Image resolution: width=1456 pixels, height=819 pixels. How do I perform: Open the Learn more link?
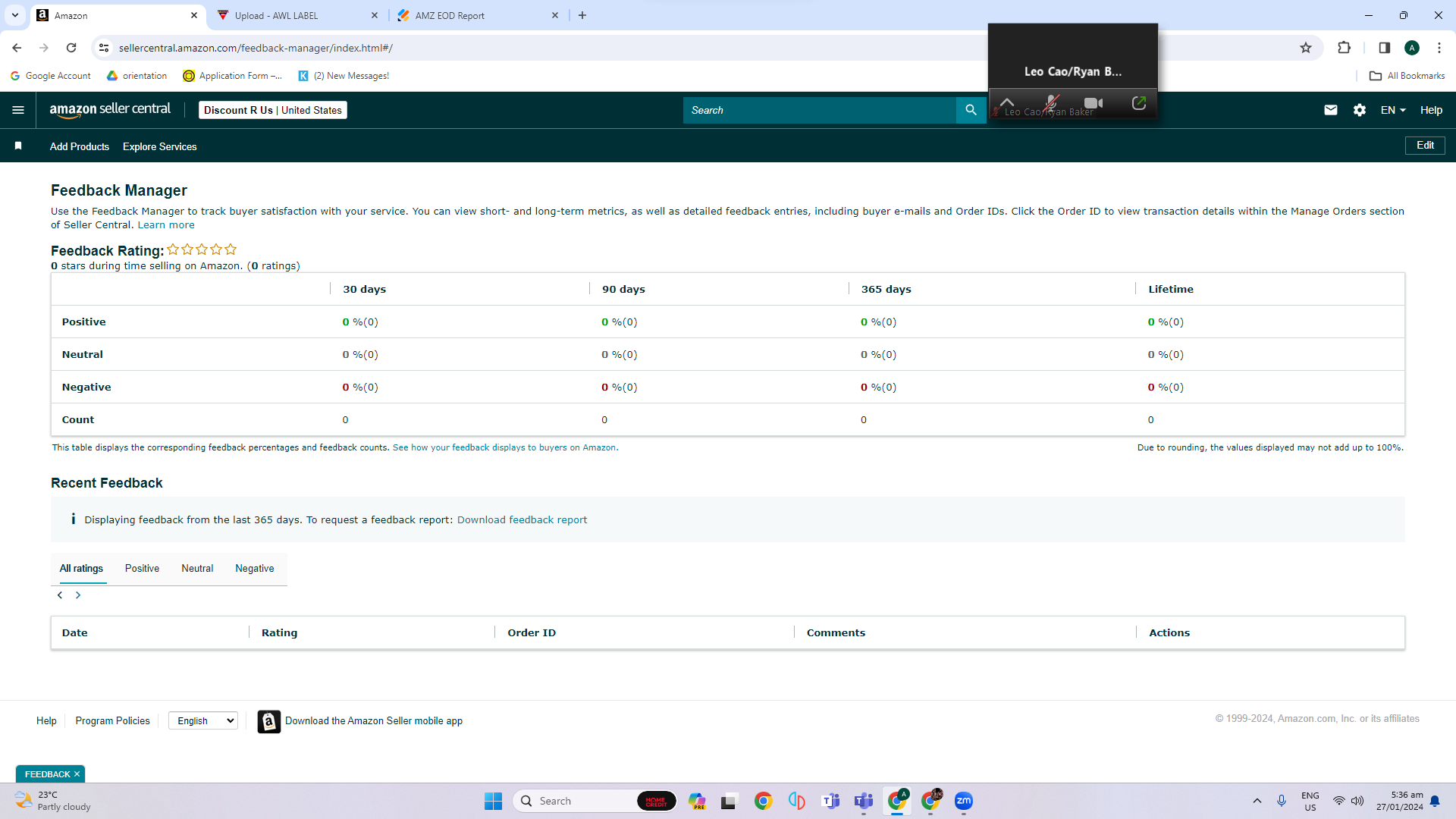pyautogui.click(x=166, y=225)
